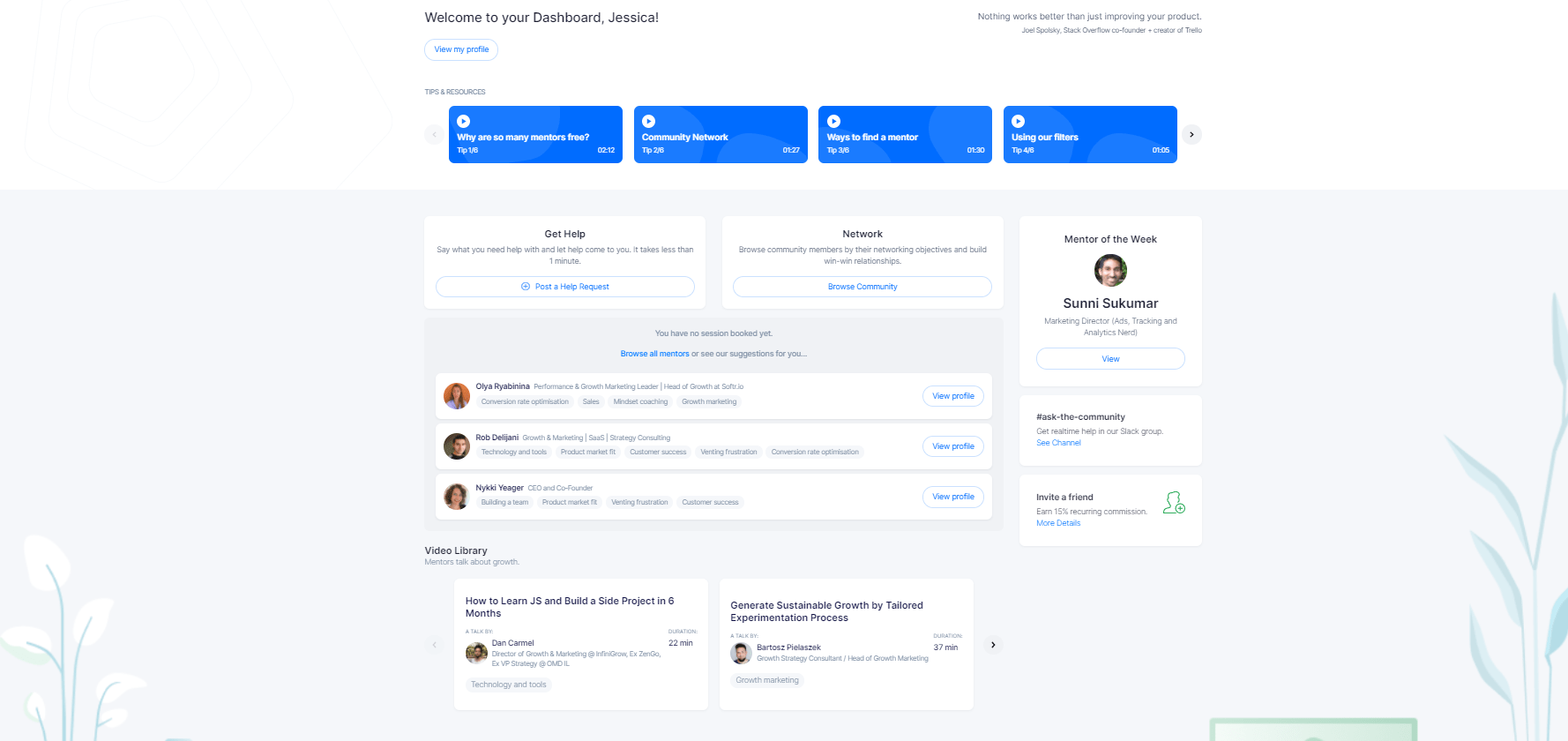Move the Video Library carousel backward

pos(434,645)
